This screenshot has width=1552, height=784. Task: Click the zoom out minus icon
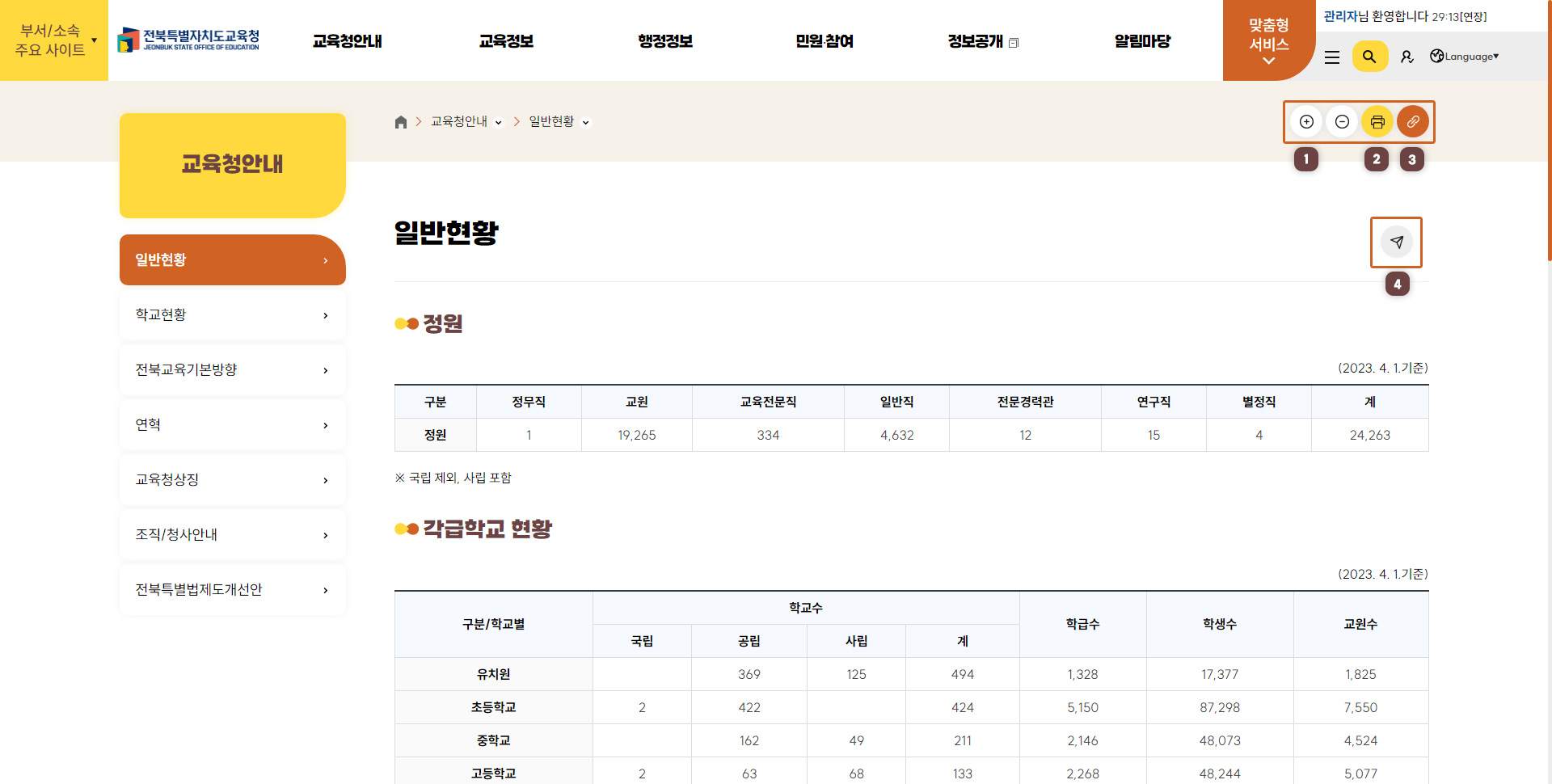1342,122
